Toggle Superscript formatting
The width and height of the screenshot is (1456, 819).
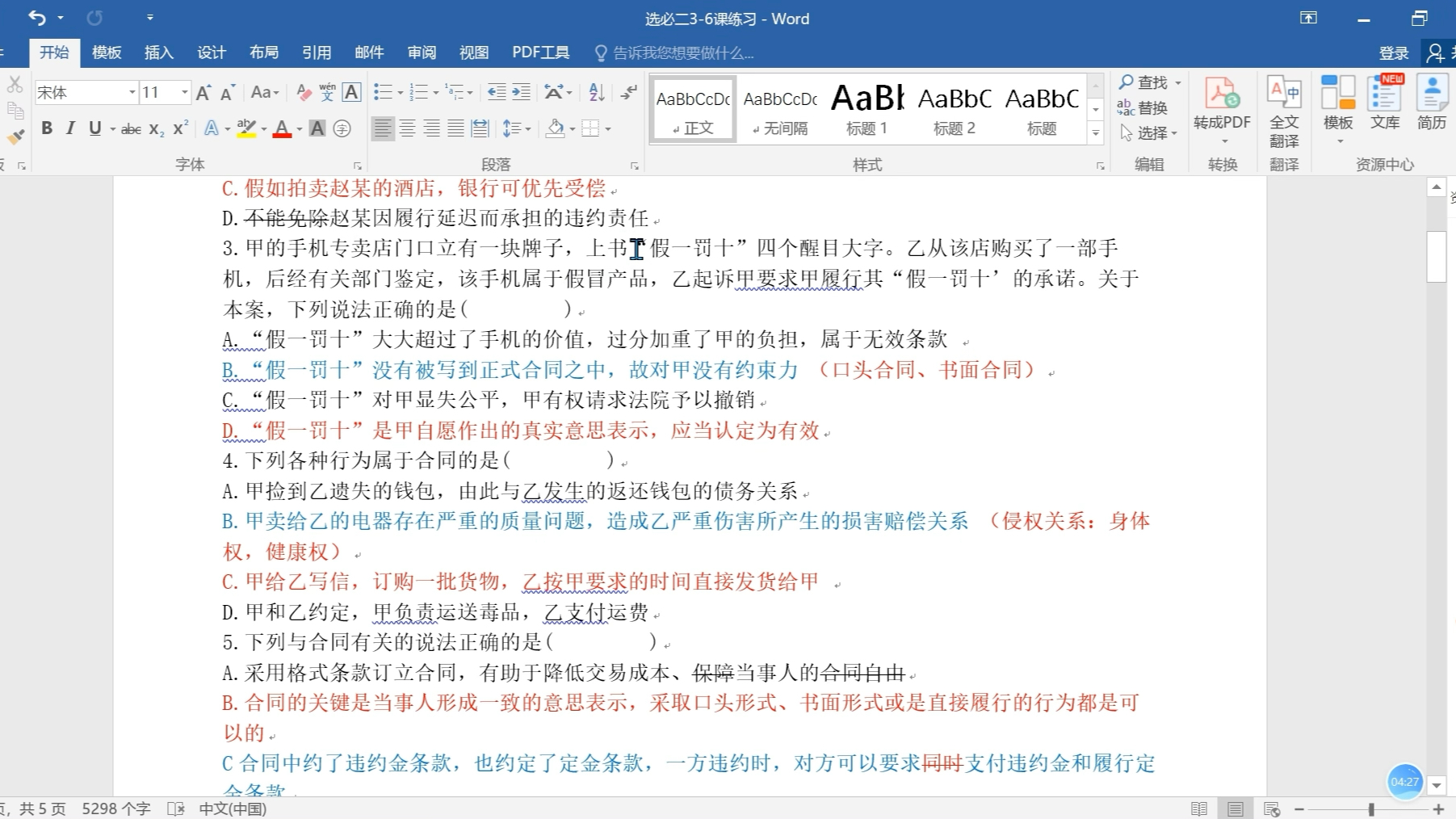(x=180, y=128)
